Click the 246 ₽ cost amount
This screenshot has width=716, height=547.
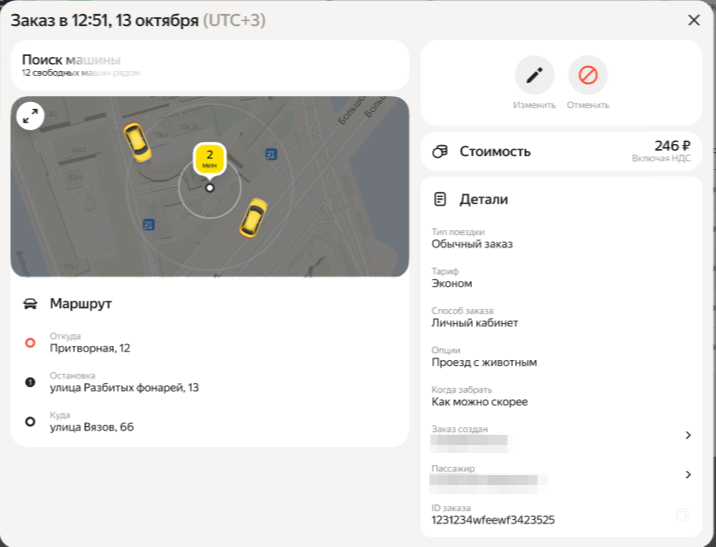tap(671, 146)
